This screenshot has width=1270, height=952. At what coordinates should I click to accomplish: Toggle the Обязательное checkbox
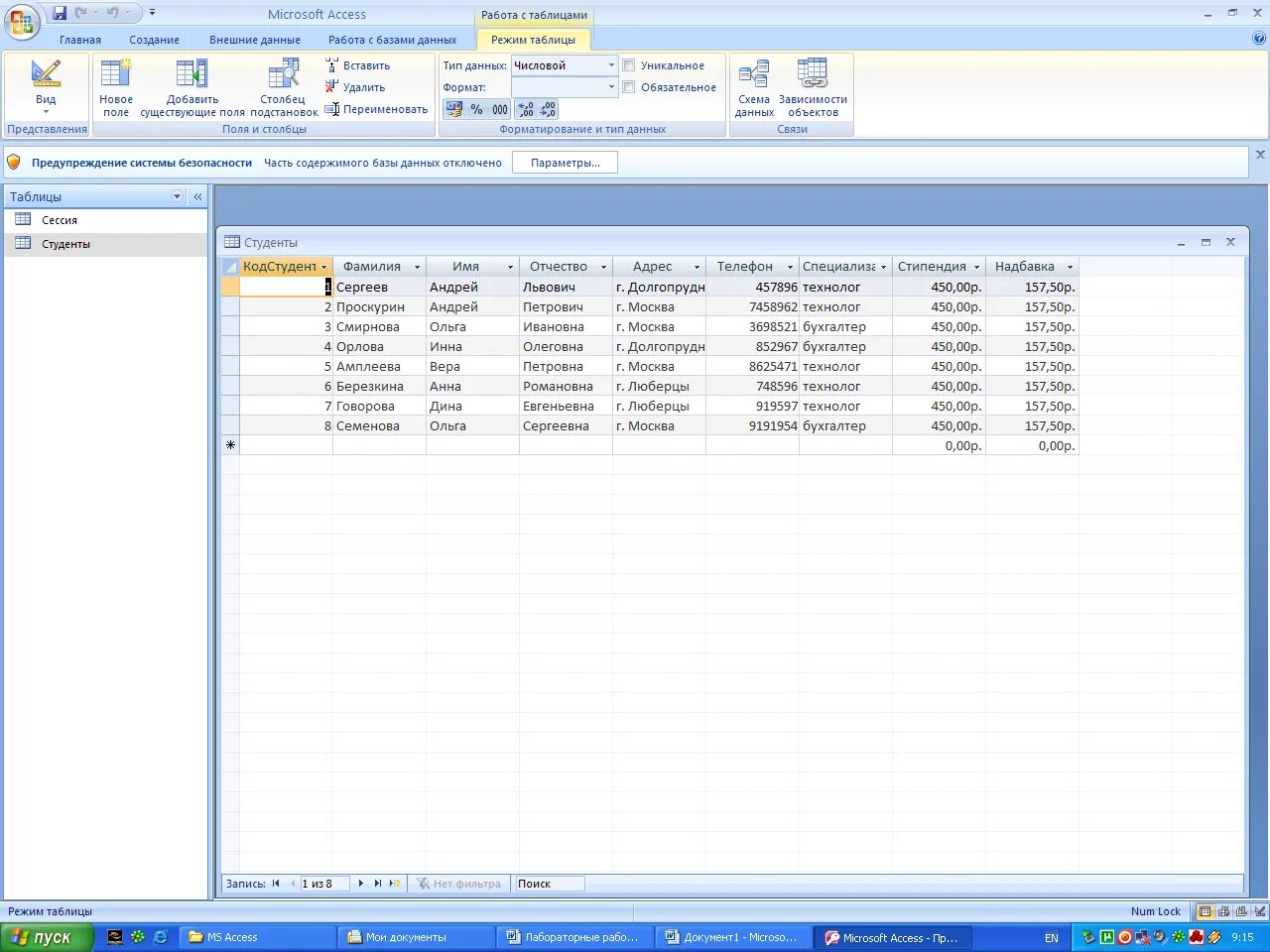tap(629, 87)
